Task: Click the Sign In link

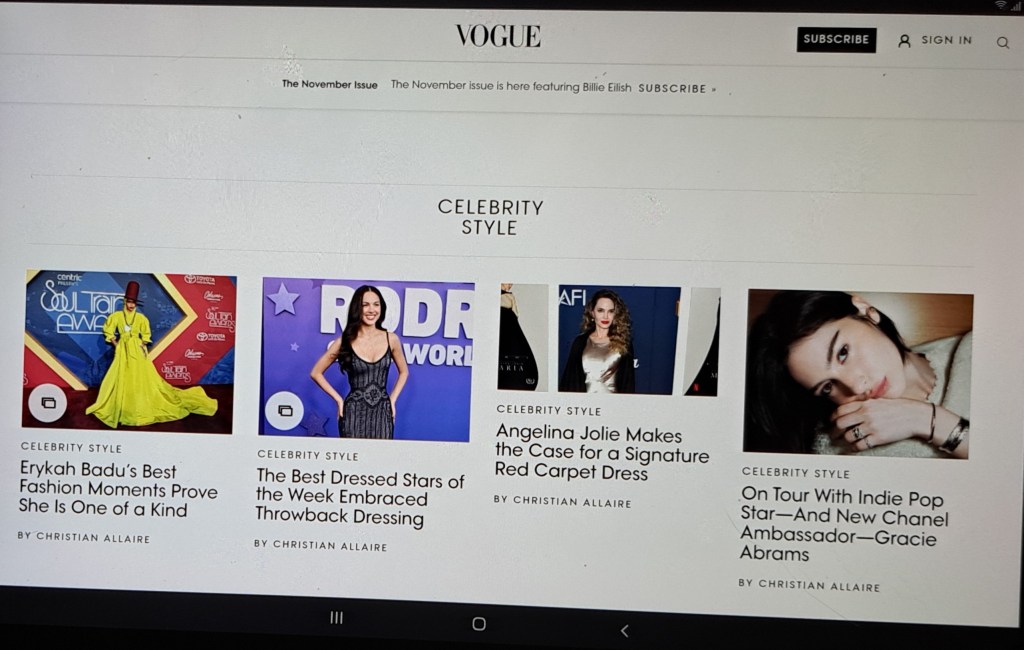Action: coord(946,40)
